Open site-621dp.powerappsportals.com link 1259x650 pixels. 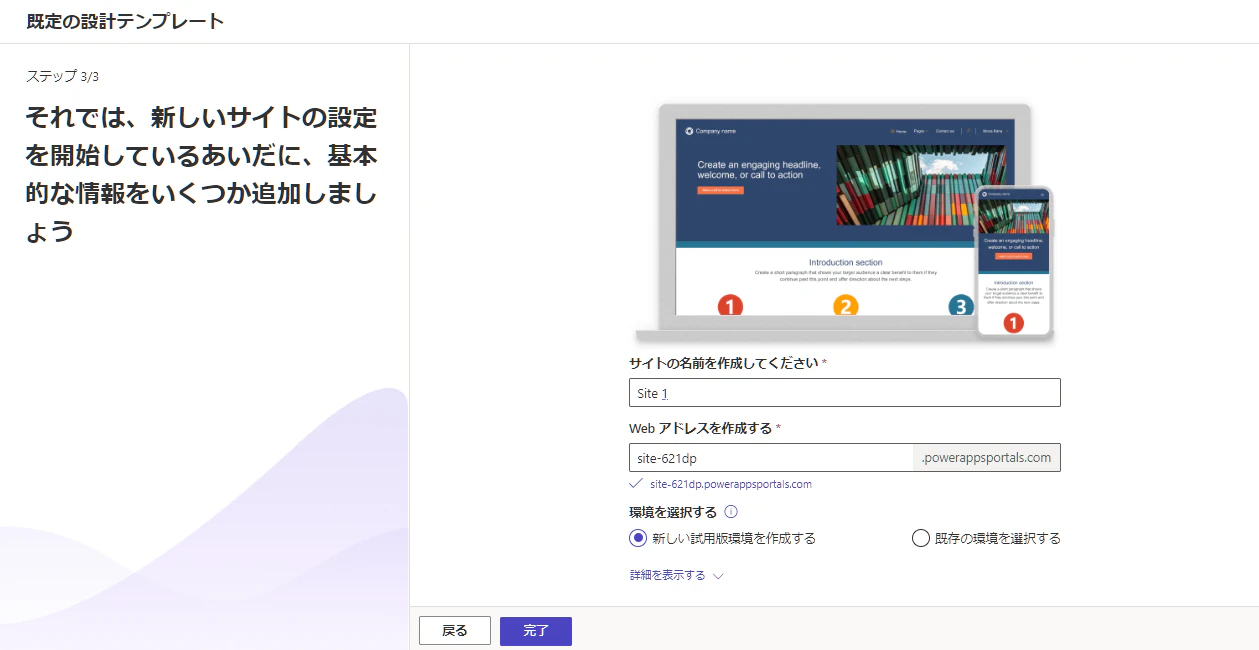[x=731, y=484]
